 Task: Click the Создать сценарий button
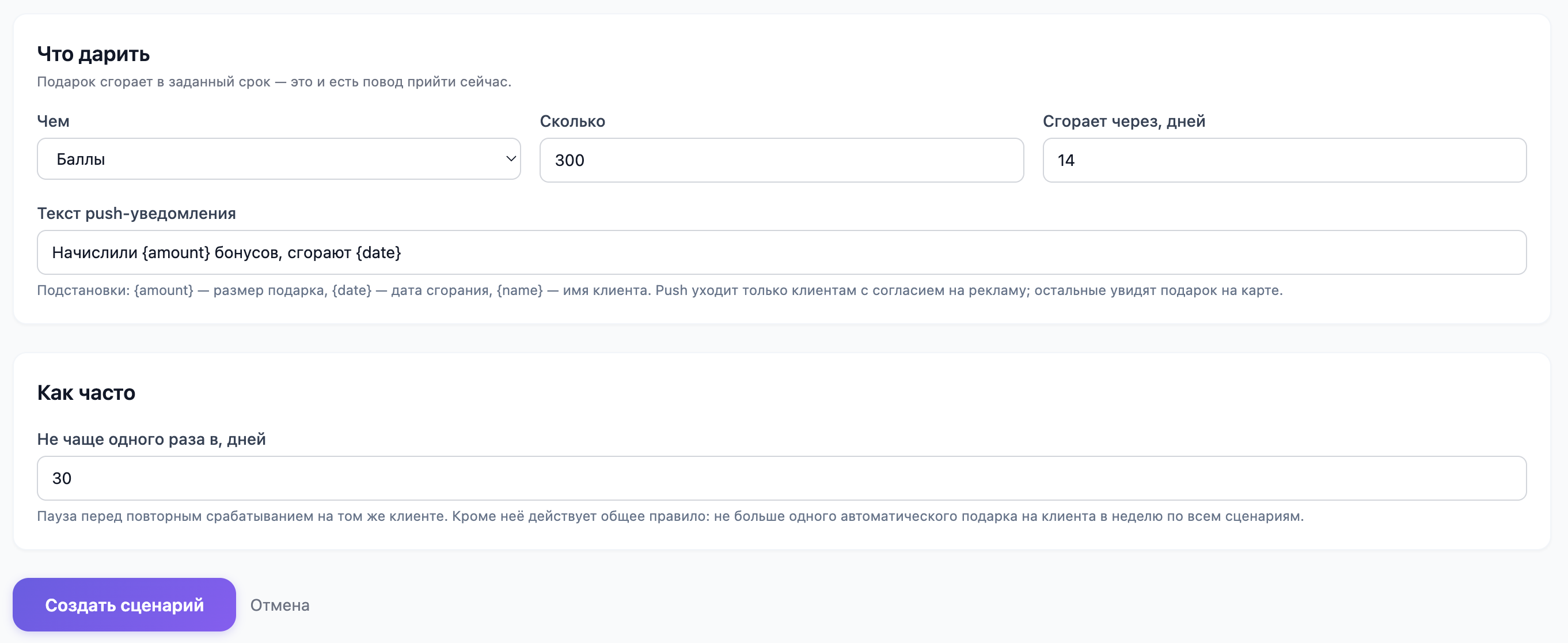tap(124, 604)
